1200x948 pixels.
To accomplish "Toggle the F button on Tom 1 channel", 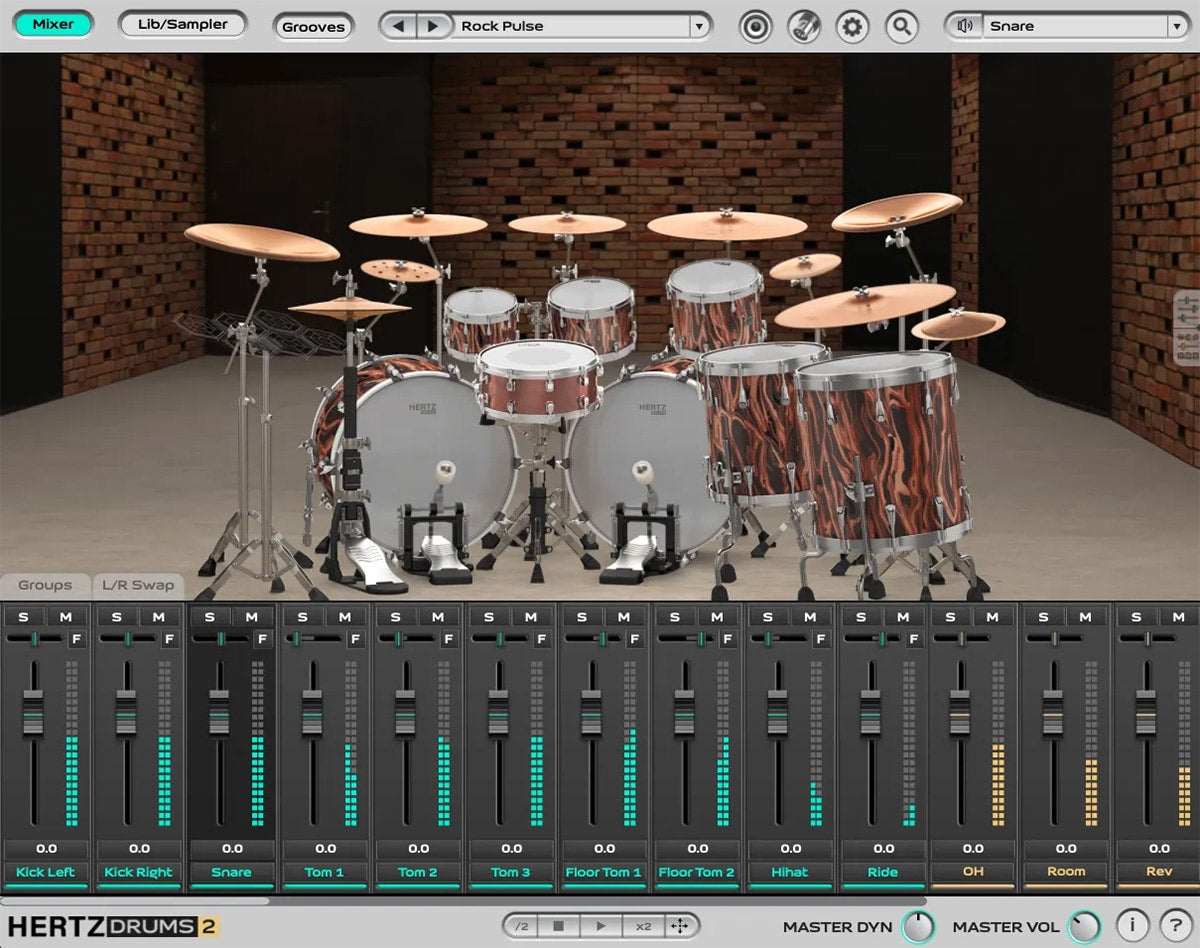I will tap(355, 638).
